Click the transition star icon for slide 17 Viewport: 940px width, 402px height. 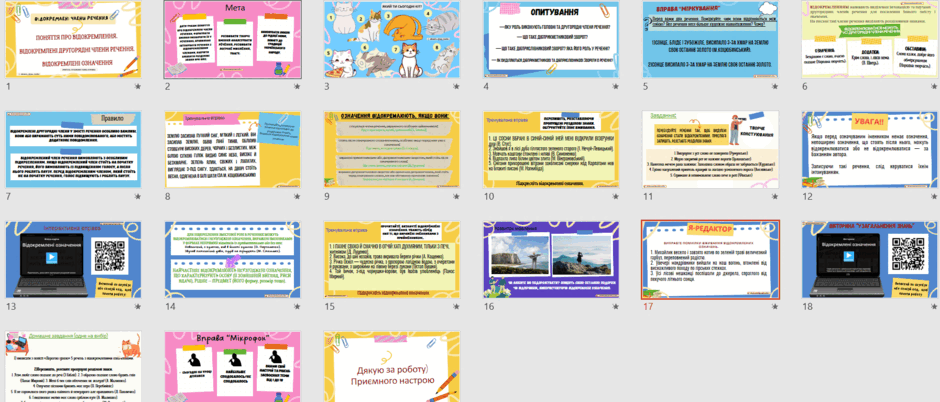[775, 307]
